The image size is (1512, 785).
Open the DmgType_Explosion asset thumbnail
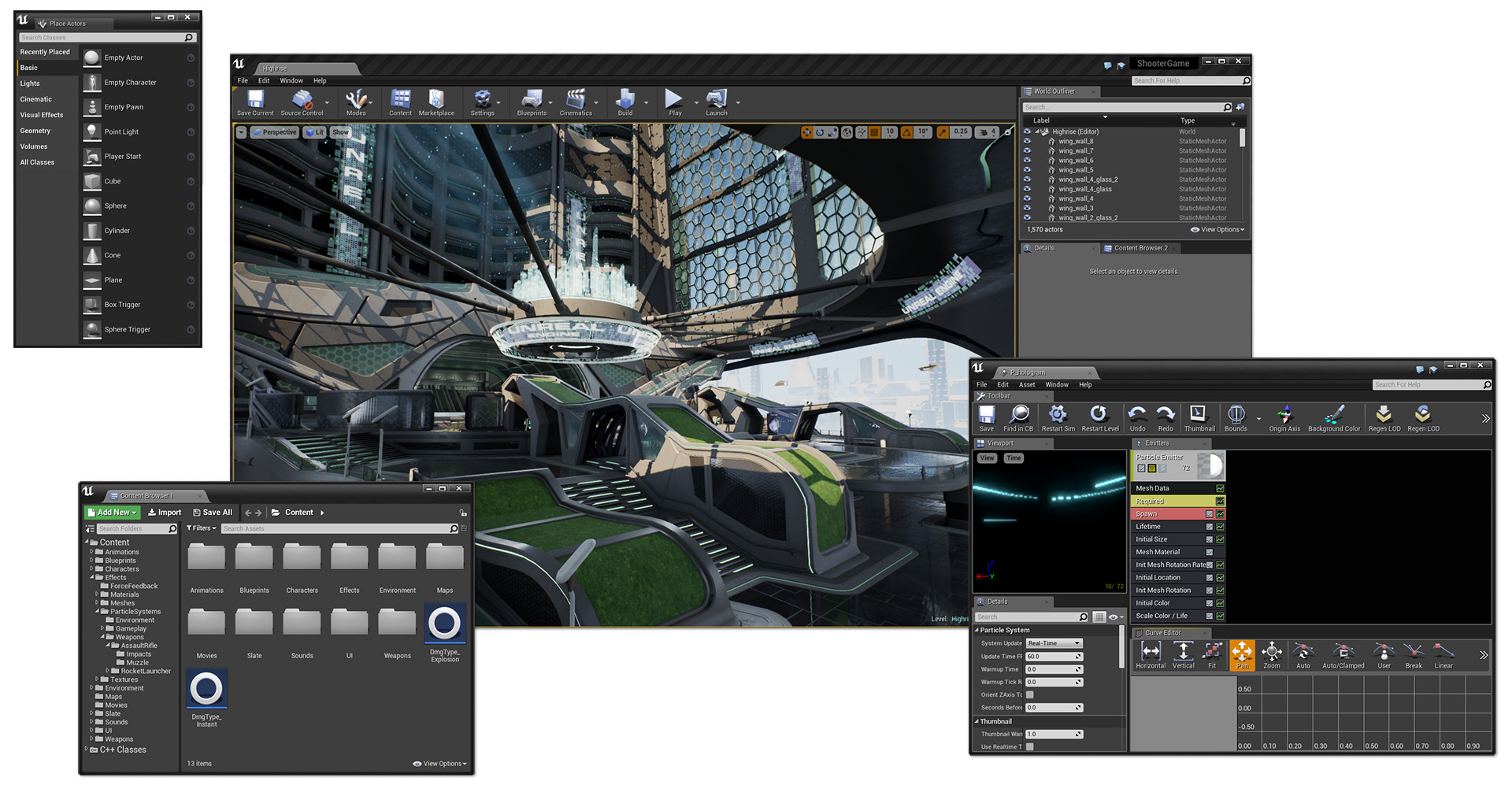[444, 624]
